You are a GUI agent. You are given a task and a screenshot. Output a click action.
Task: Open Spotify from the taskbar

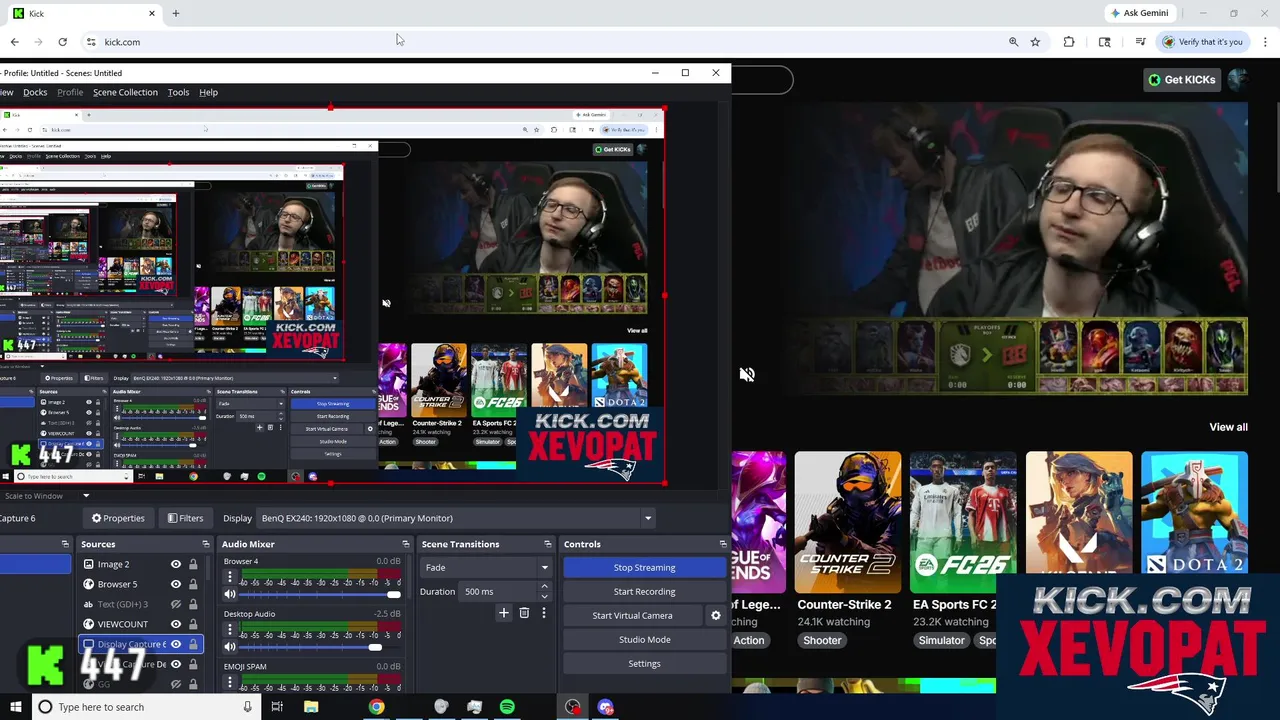click(507, 707)
